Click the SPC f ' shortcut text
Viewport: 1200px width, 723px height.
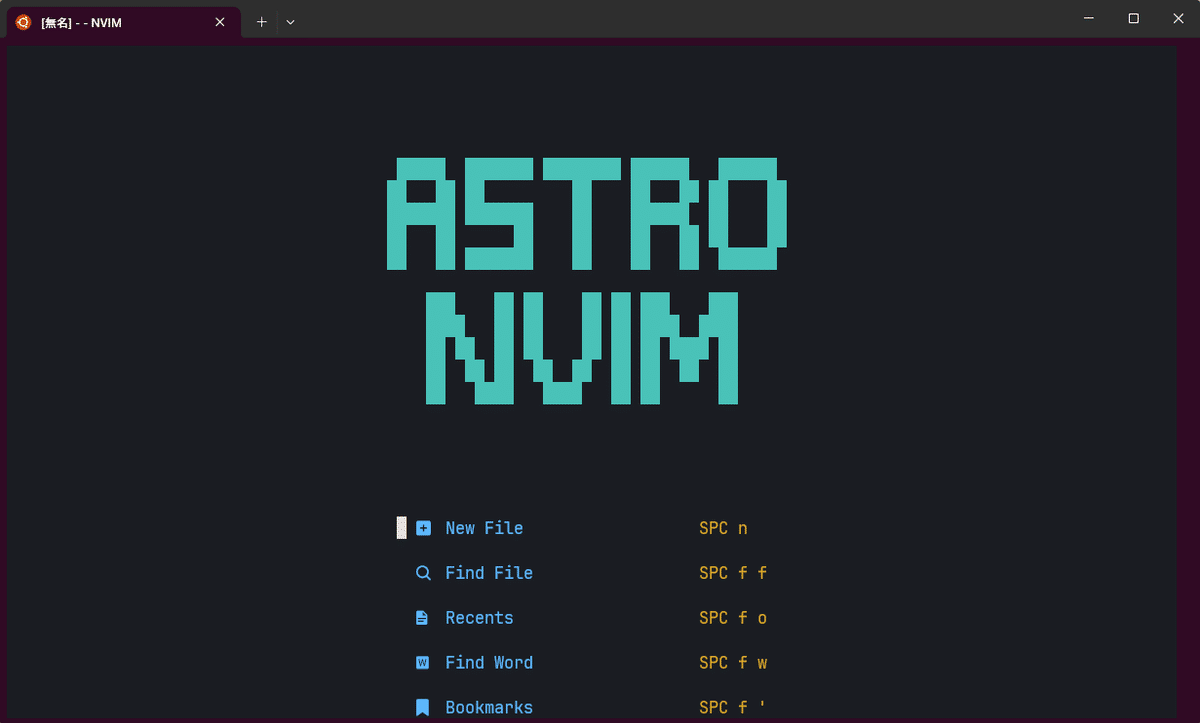[x=733, y=708]
